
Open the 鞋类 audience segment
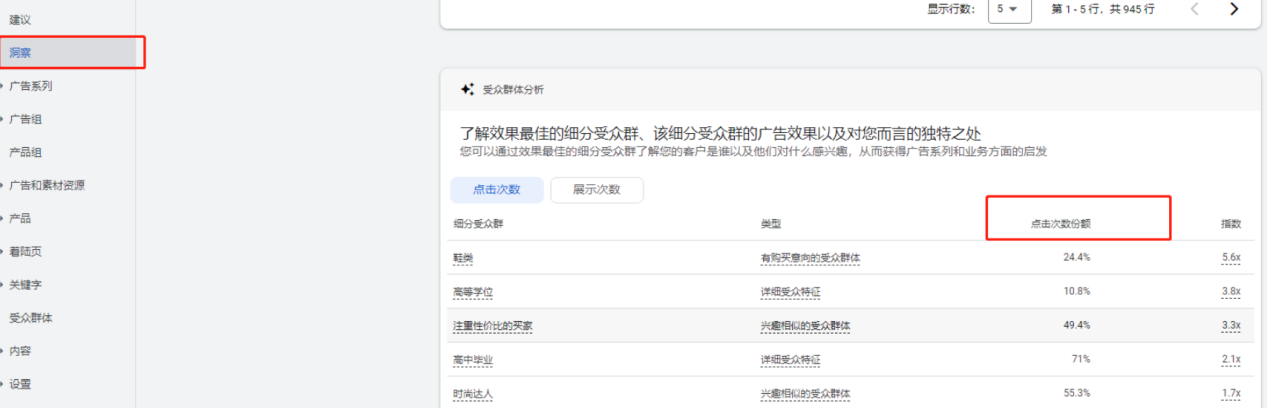tap(463, 258)
